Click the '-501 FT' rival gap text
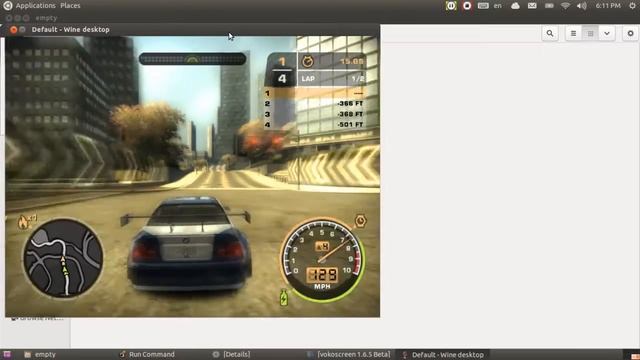Image resolution: width=640 pixels, height=360 pixels. point(350,124)
